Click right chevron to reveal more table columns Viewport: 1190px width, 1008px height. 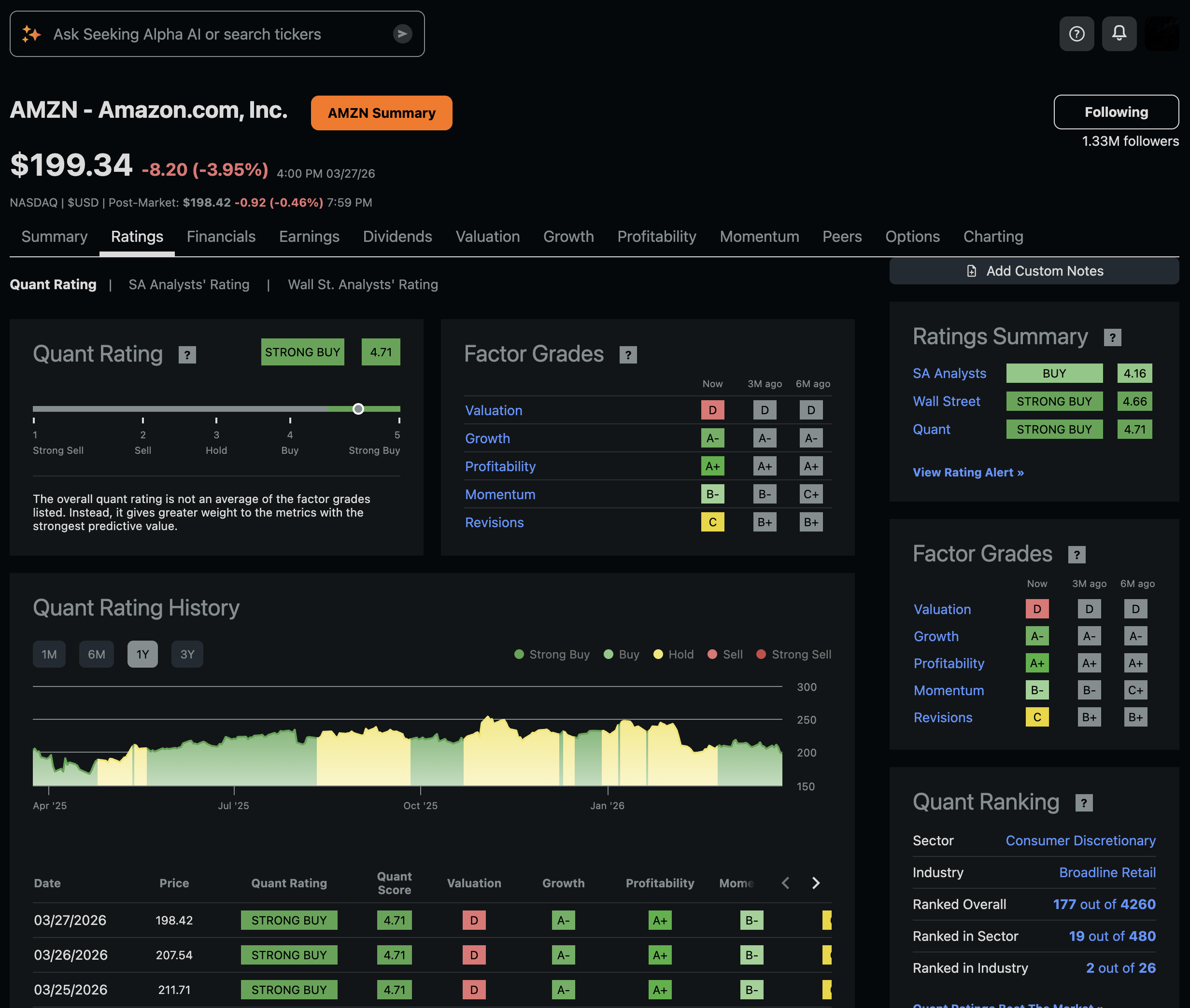816,883
